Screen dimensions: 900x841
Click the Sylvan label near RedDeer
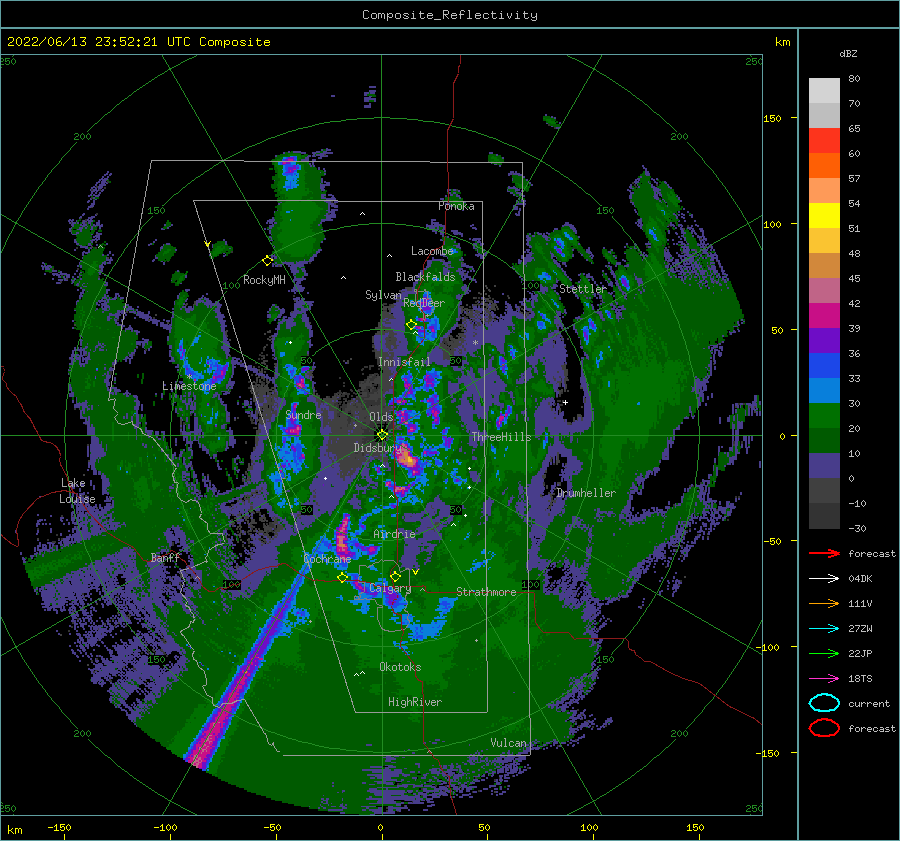coord(383,295)
